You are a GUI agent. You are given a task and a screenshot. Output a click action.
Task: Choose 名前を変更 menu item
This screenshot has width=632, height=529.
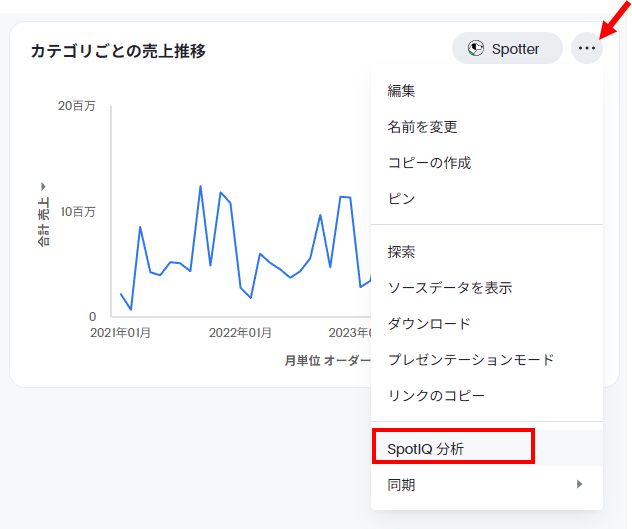pyautogui.click(x=422, y=127)
